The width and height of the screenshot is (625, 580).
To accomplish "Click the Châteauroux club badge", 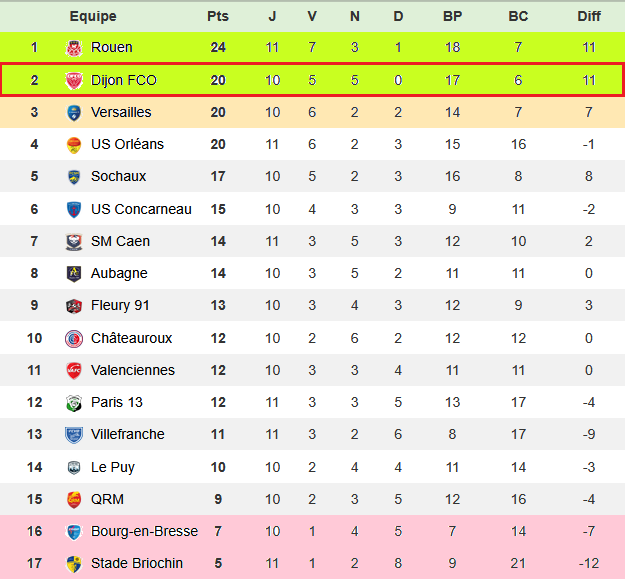I will pos(73,338).
